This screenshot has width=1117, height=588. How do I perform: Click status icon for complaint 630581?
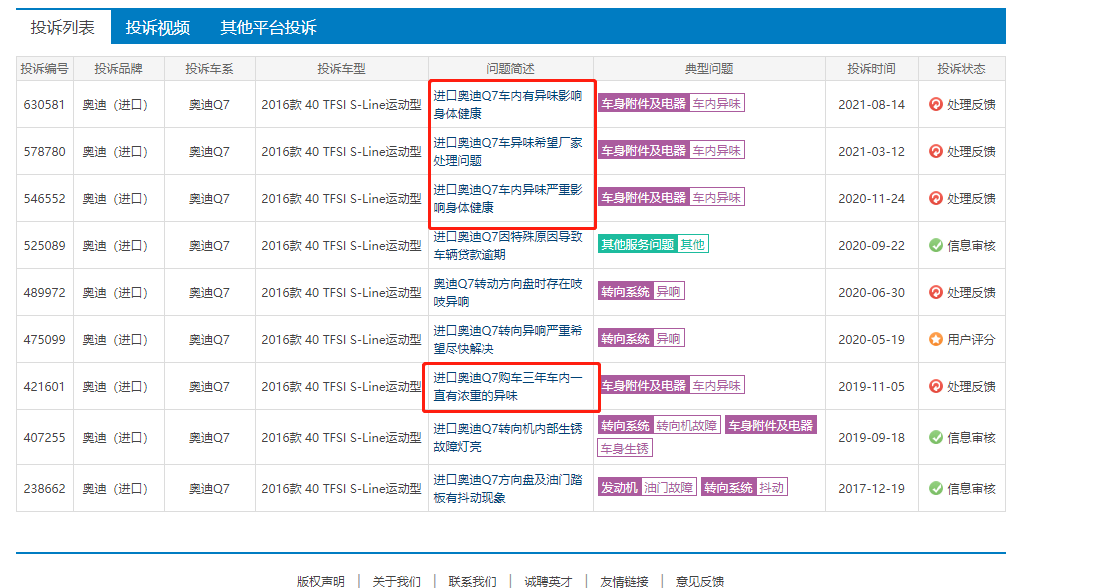pos(935,104)
